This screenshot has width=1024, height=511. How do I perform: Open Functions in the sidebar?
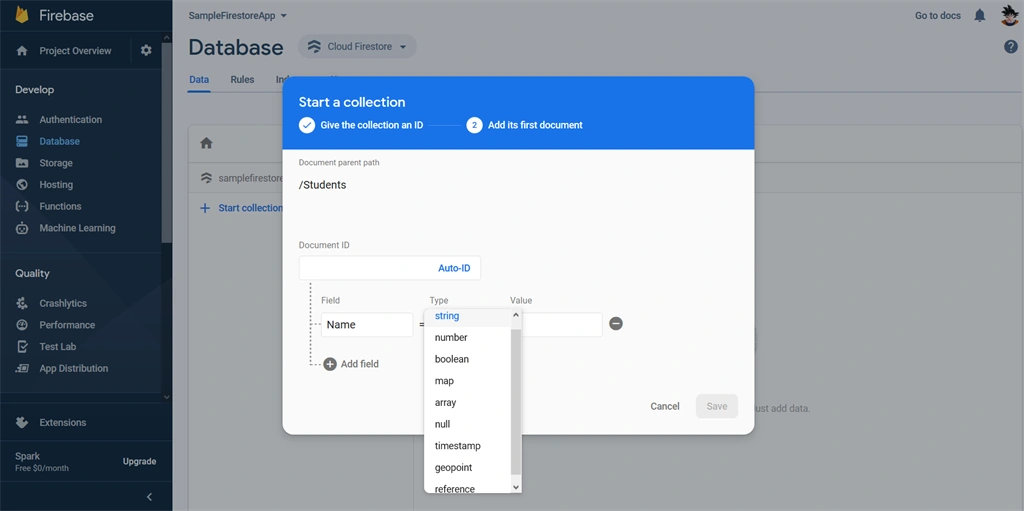[60, 206]
